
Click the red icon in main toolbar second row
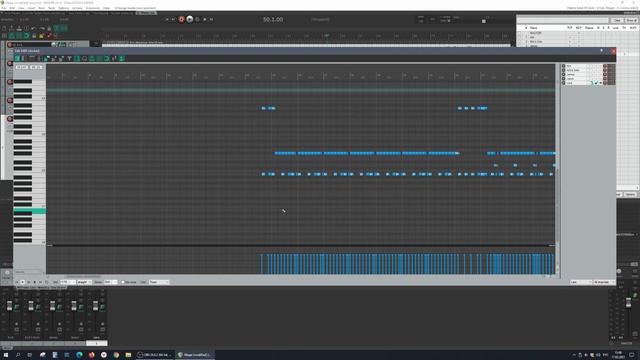(49, 36)
